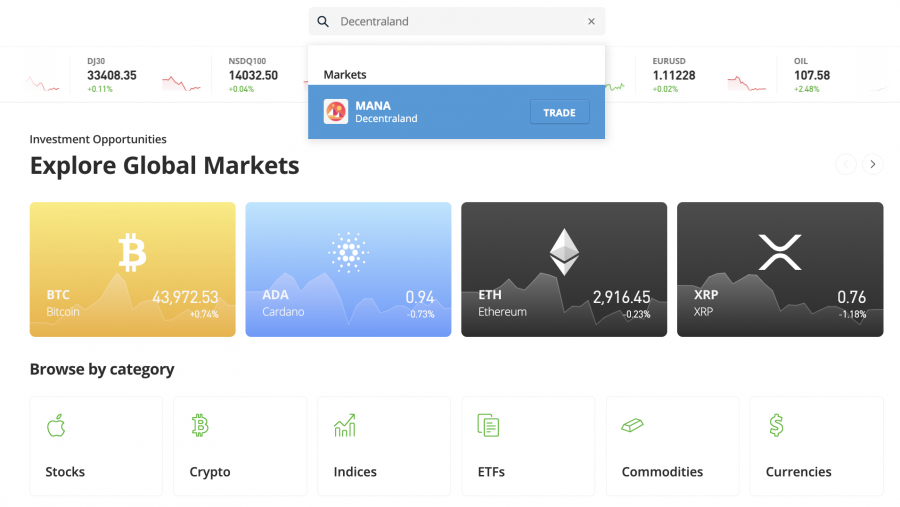Browse the Stocks category
900x507 pixels.
pyautogui.click(x=96, y=446)
